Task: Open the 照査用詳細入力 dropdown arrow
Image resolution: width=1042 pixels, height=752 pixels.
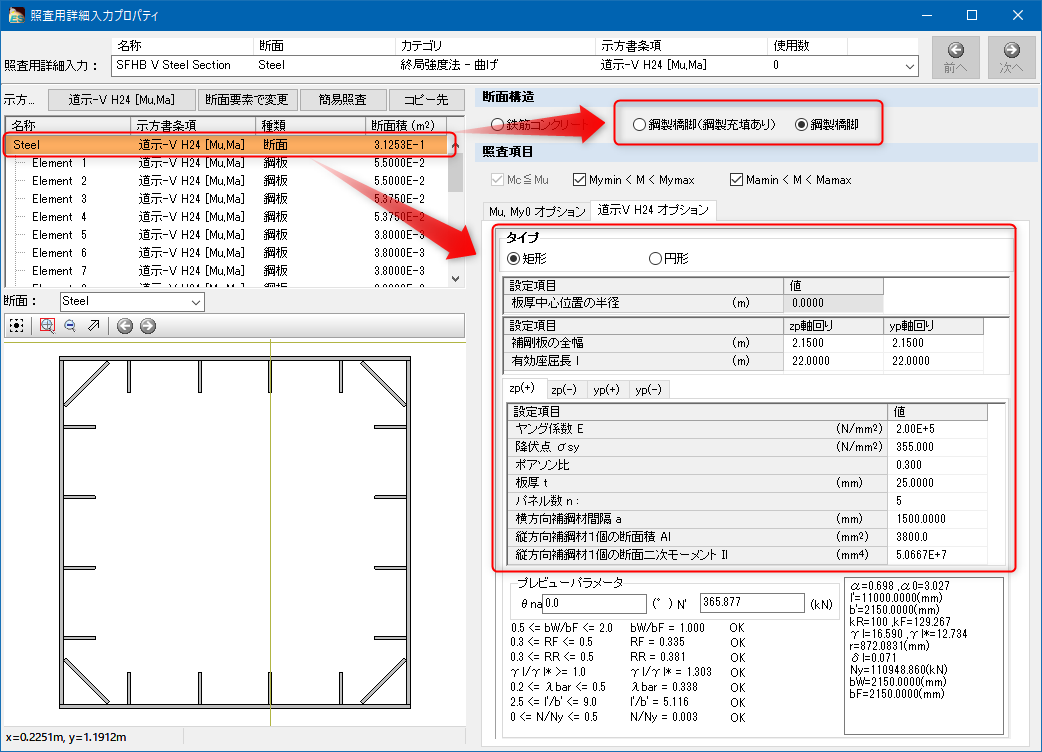Action: pos(909,66)
